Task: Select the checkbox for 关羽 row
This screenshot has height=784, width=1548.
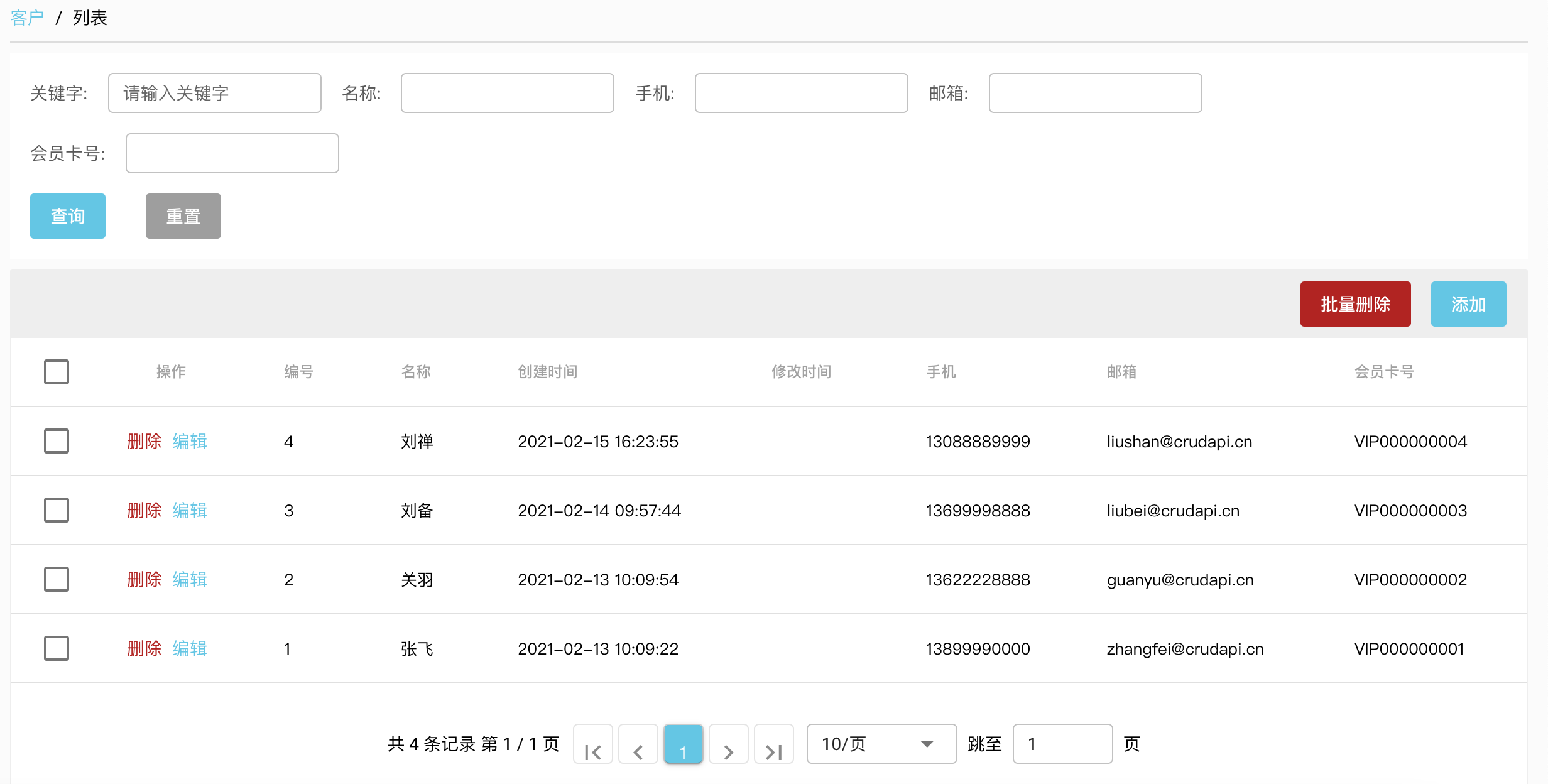Action: click(x=57, y=579)
